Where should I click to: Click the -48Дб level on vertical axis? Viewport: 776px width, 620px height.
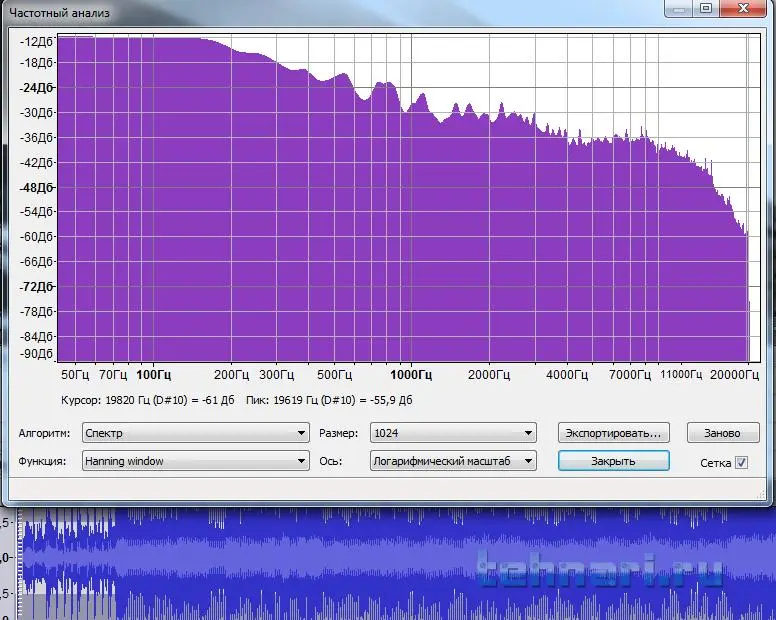(x=37, y=187)
